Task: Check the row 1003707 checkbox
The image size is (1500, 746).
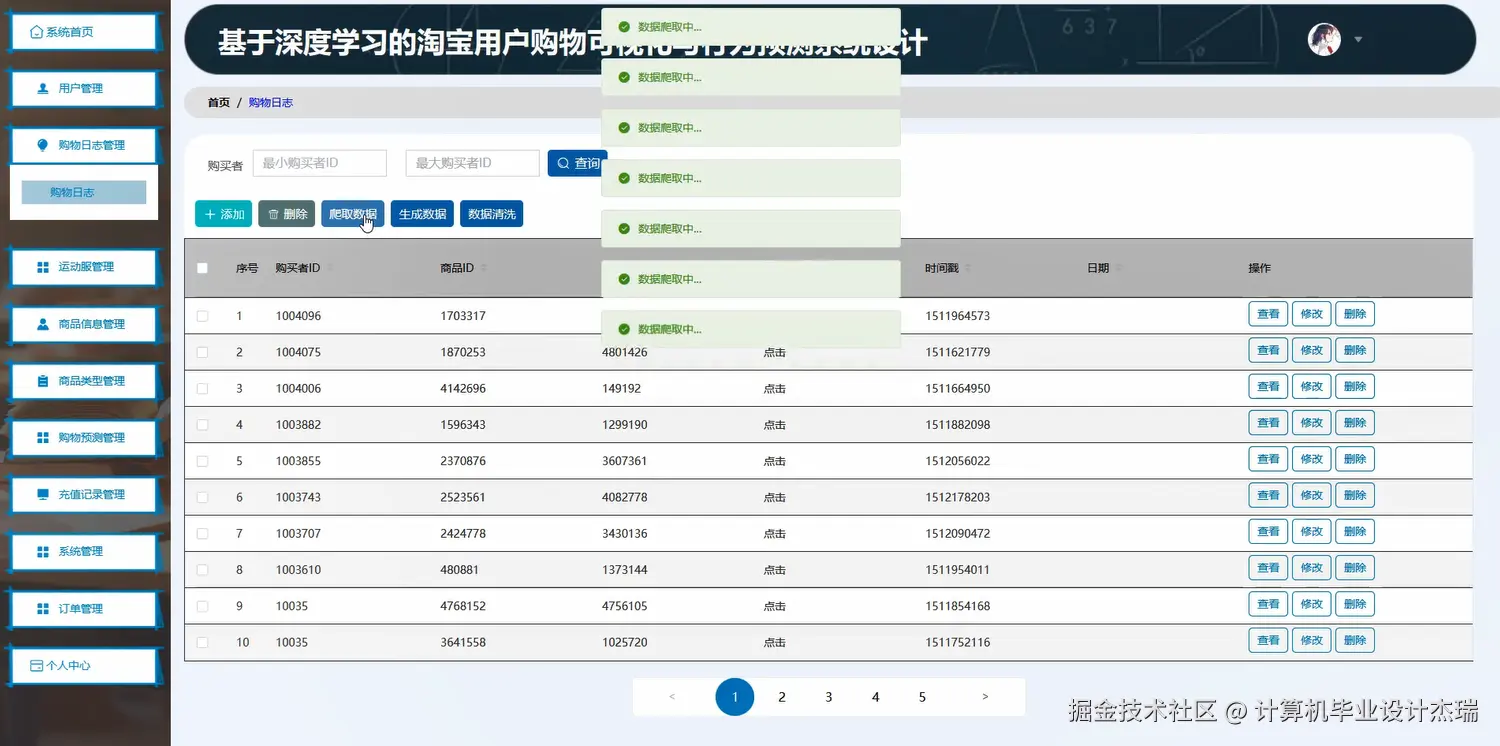Action: click(x=203, y=534)
